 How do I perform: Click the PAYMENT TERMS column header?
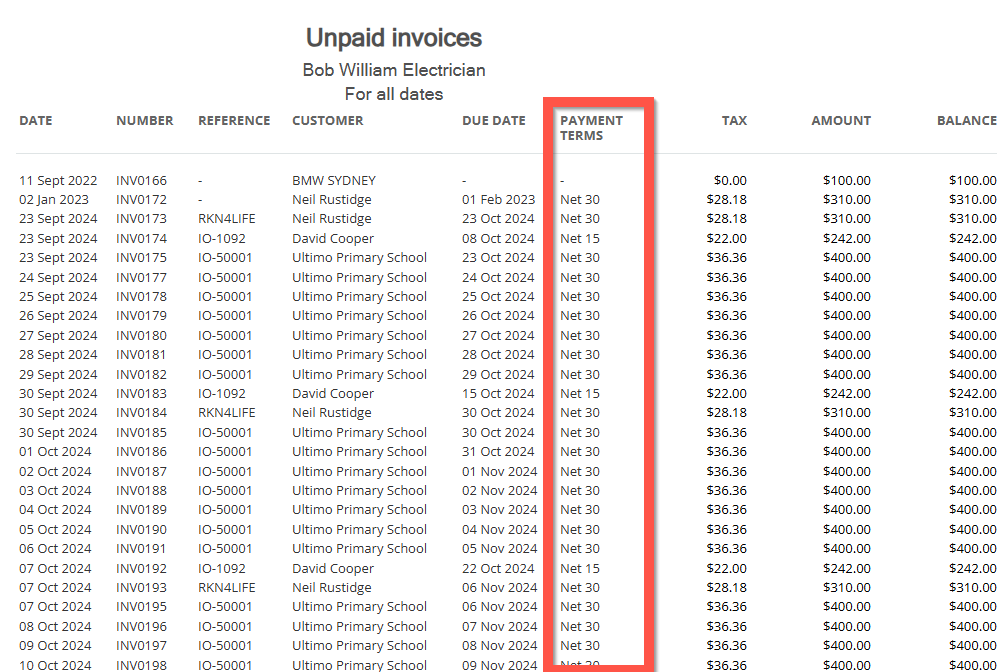(x=591, y=128)
